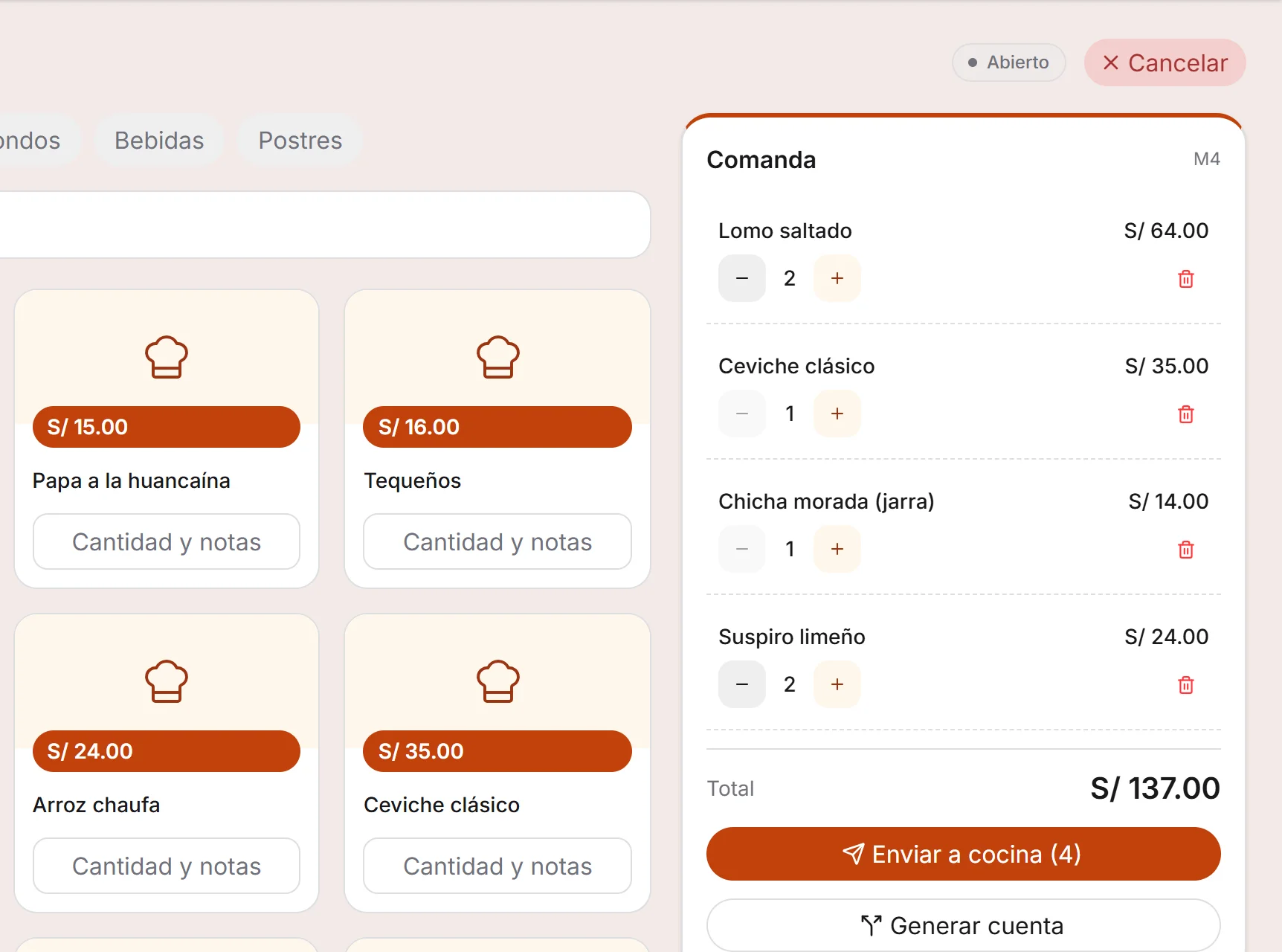Screen dimensions: 1282x952
Task: Click the M4 table label
Action: click(1207, 159)
